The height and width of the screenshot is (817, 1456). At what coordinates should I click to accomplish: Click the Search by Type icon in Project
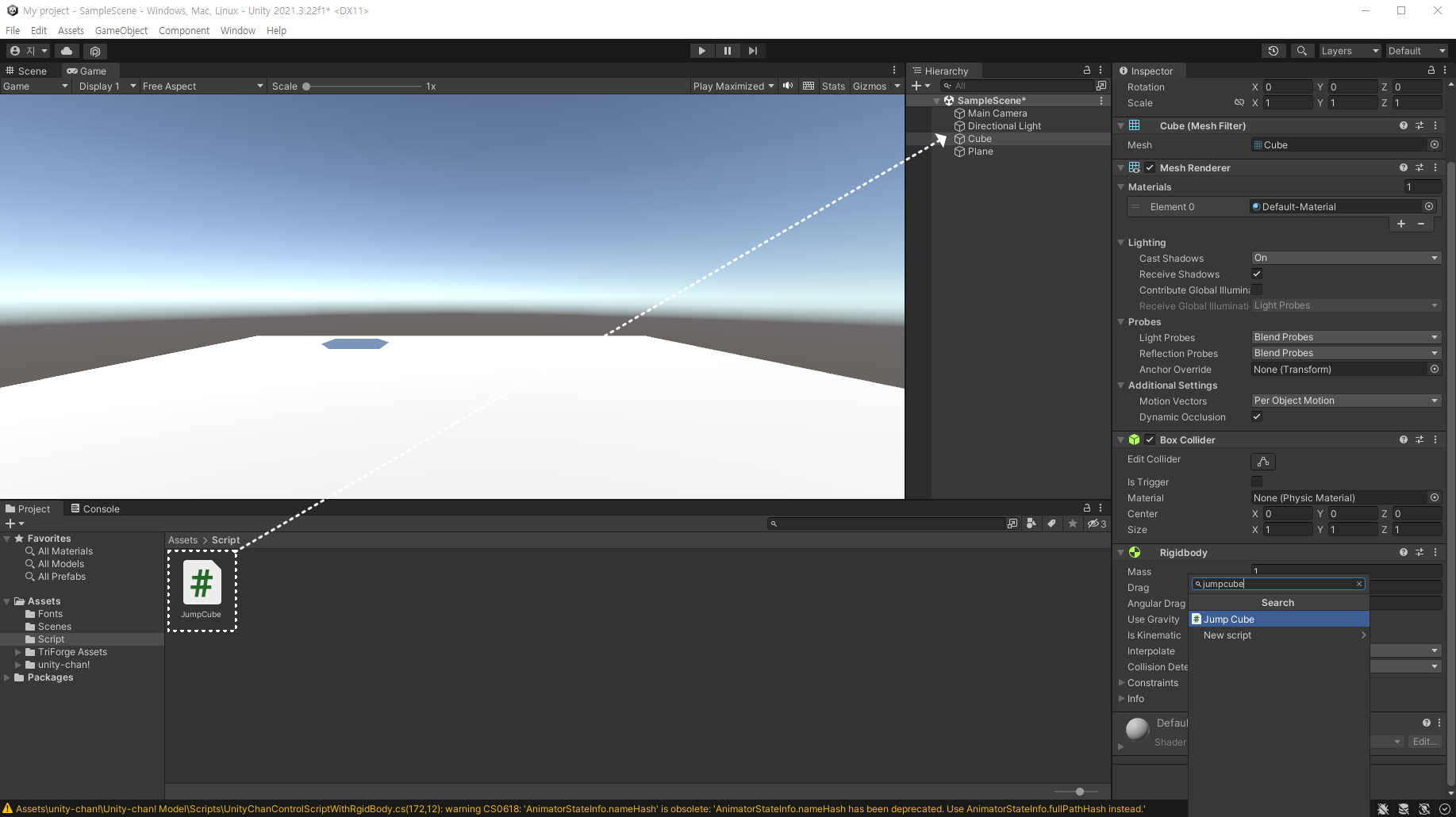tap(1031, 524)
